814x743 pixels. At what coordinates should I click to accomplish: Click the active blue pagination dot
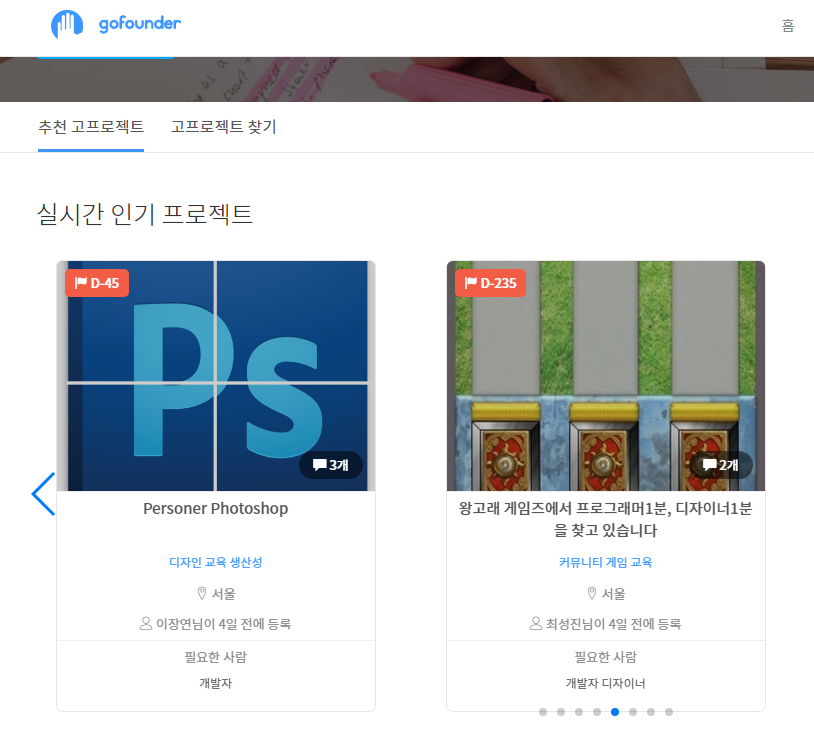pos(615,712)
